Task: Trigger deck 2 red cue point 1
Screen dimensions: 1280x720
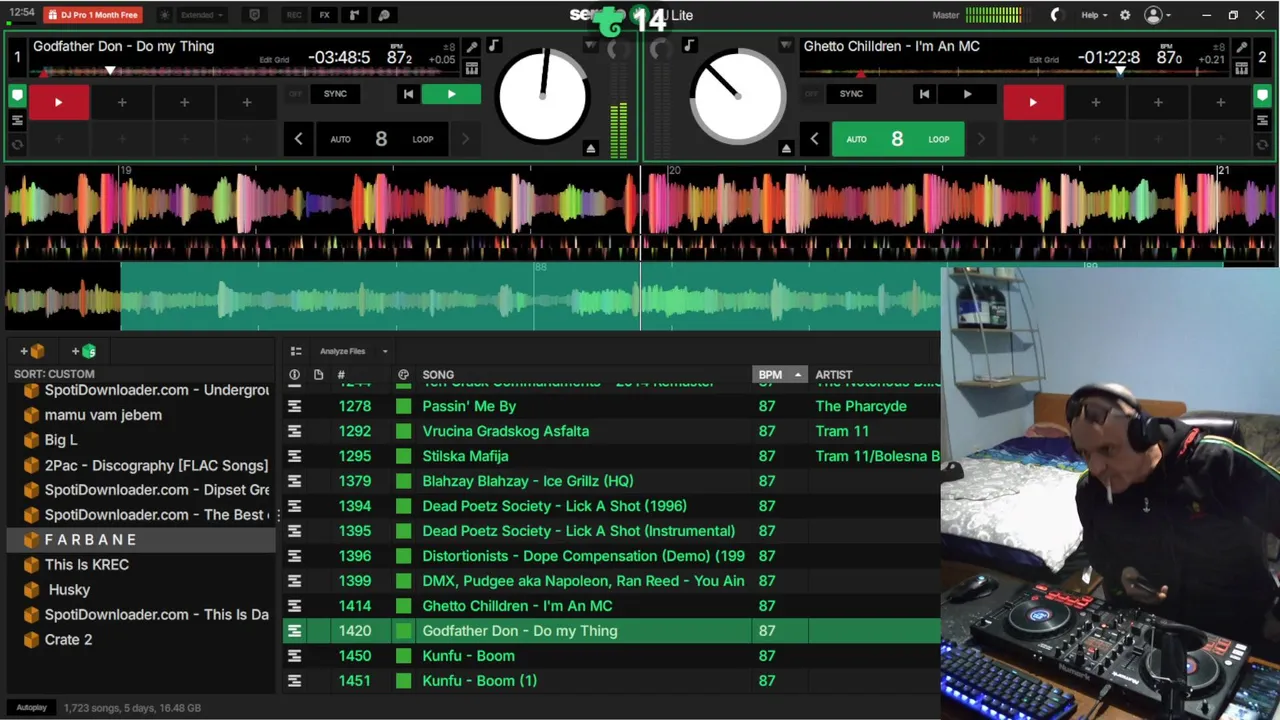Action: coord(1033,102)
